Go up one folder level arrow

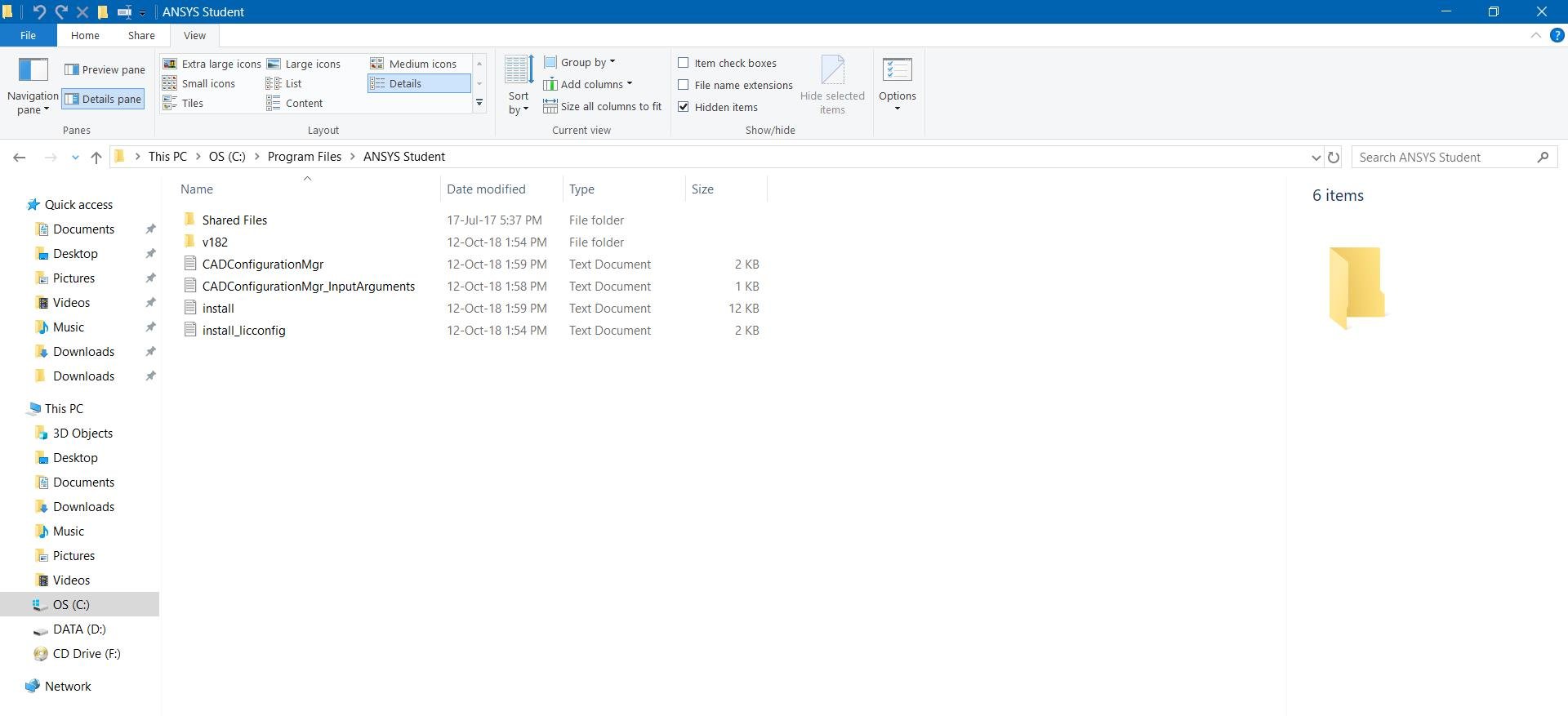pos(96,157)
